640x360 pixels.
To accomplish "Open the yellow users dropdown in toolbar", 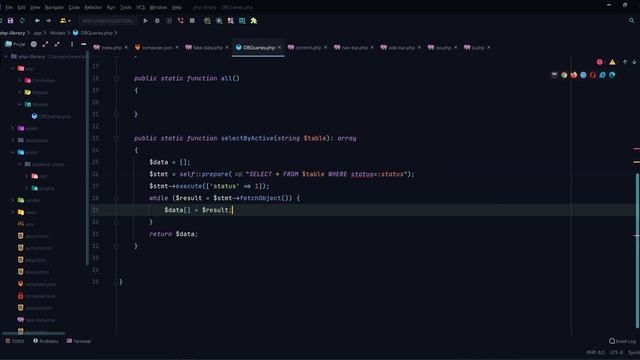I will pyautogui.click(x=65, y=20).
